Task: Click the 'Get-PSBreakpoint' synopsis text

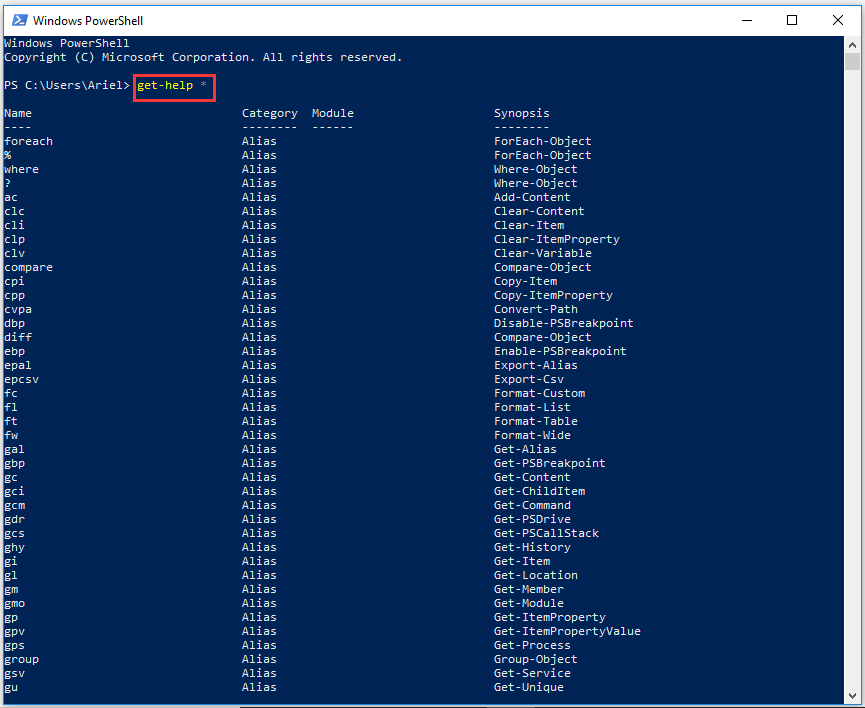Action: (550, 464)
